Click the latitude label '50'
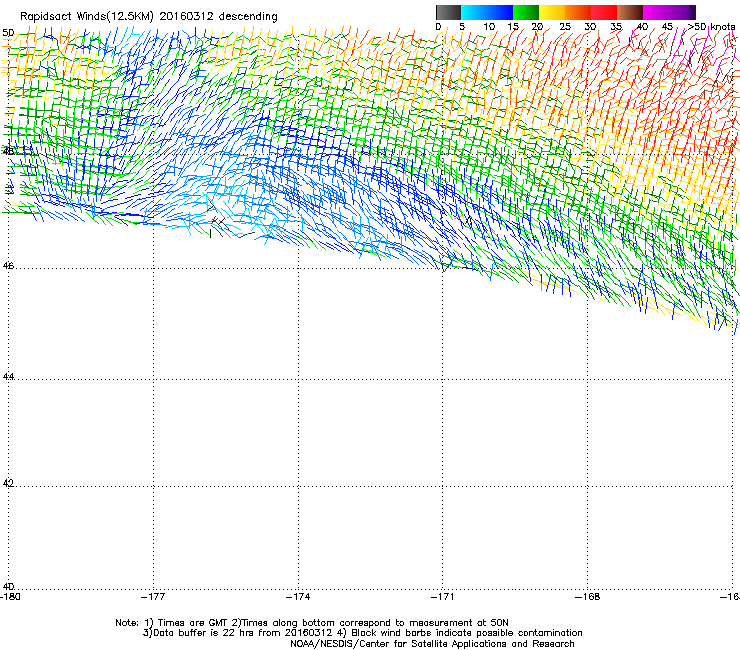 point(8,33)
